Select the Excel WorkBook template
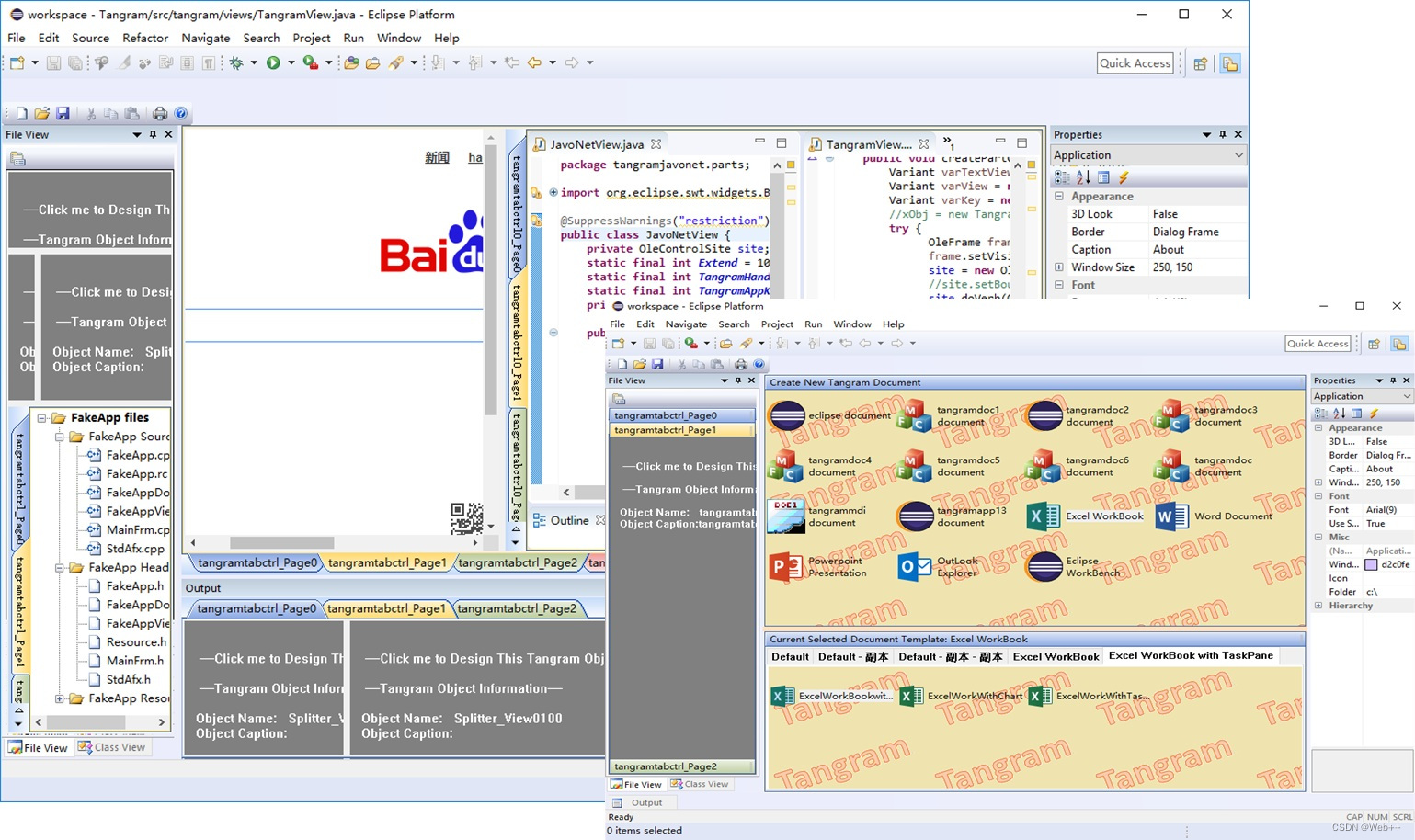The width and height of the screenshot is (1415, 840). 1085,516
